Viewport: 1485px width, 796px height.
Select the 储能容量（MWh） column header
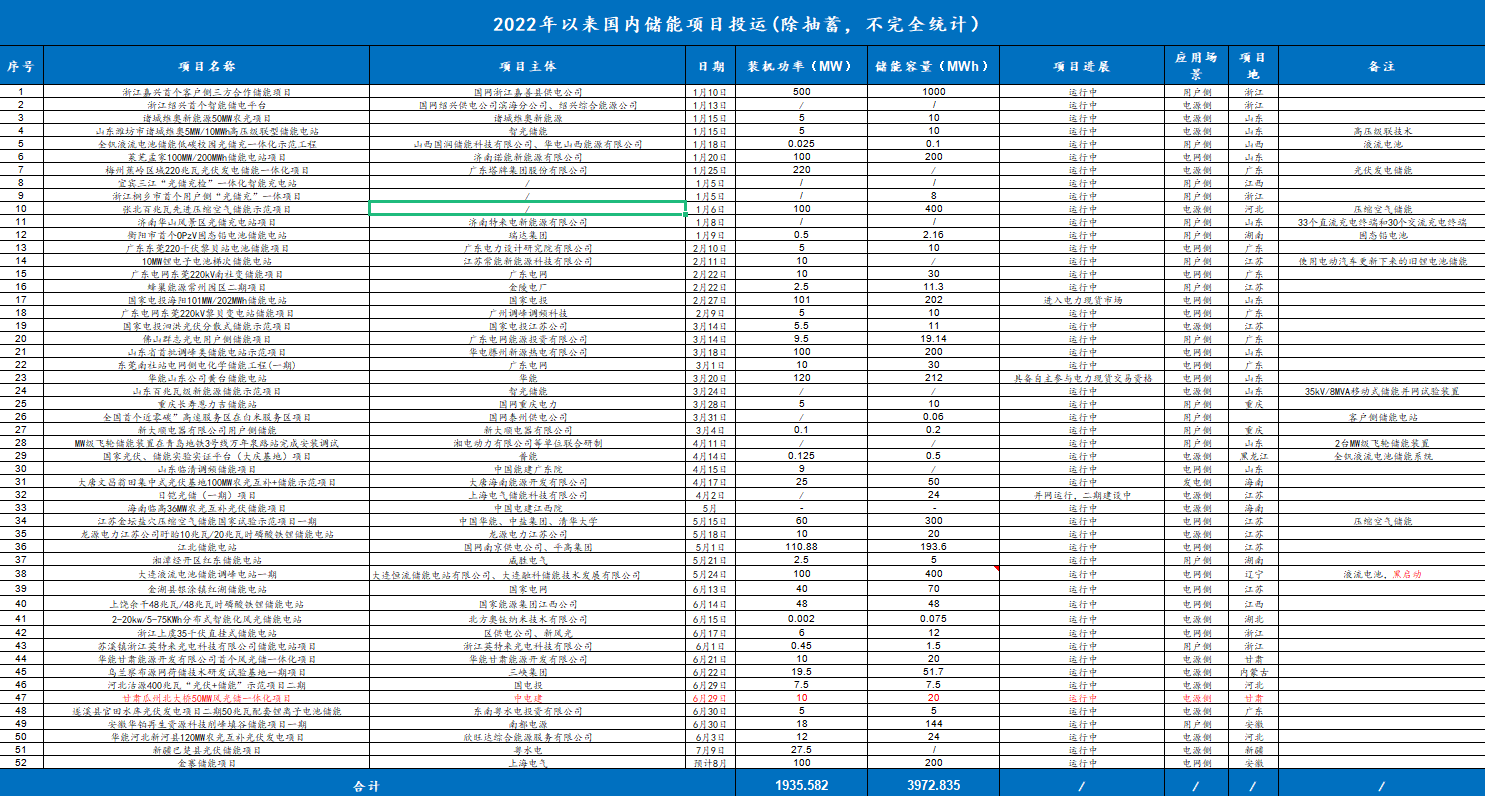click(x=933, y=66)
